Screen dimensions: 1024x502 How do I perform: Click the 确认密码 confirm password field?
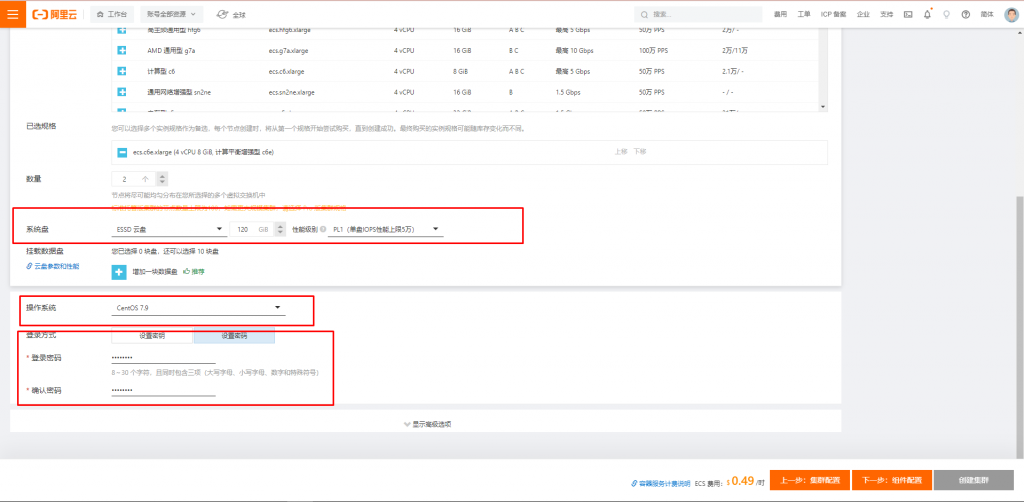(x=163, y=390)
